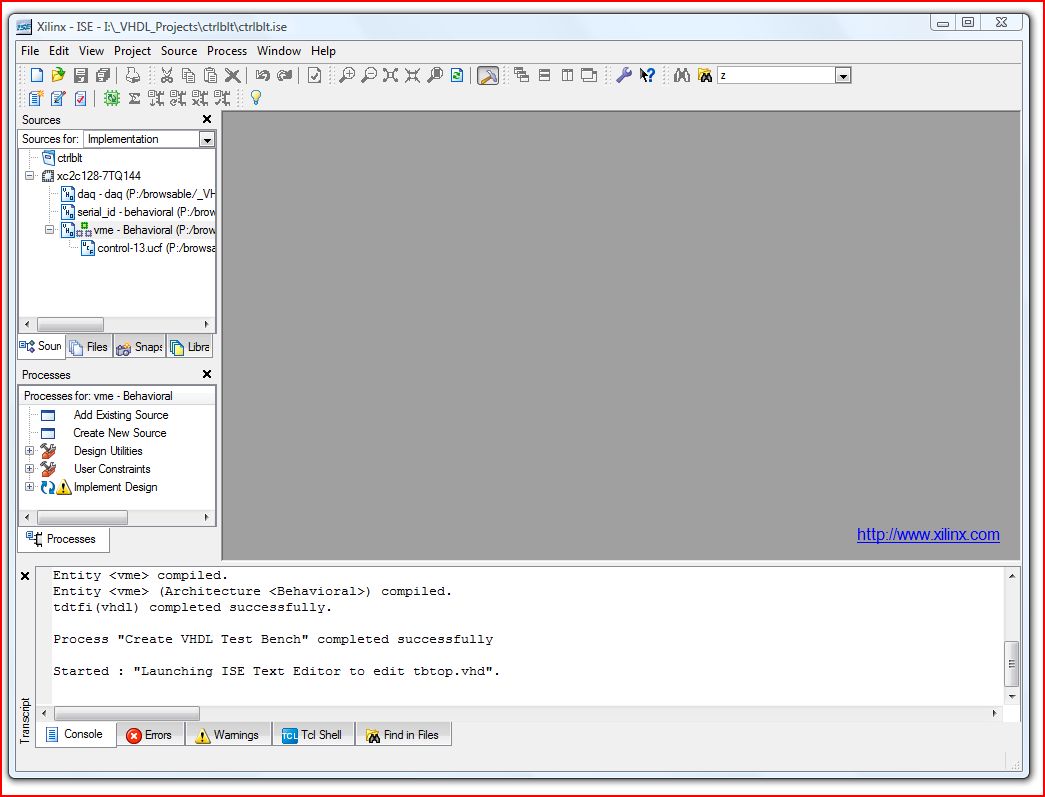Screen dimensions: 1045x797
Task: Click the Cascade windows icon
Action: pos(522,75)
